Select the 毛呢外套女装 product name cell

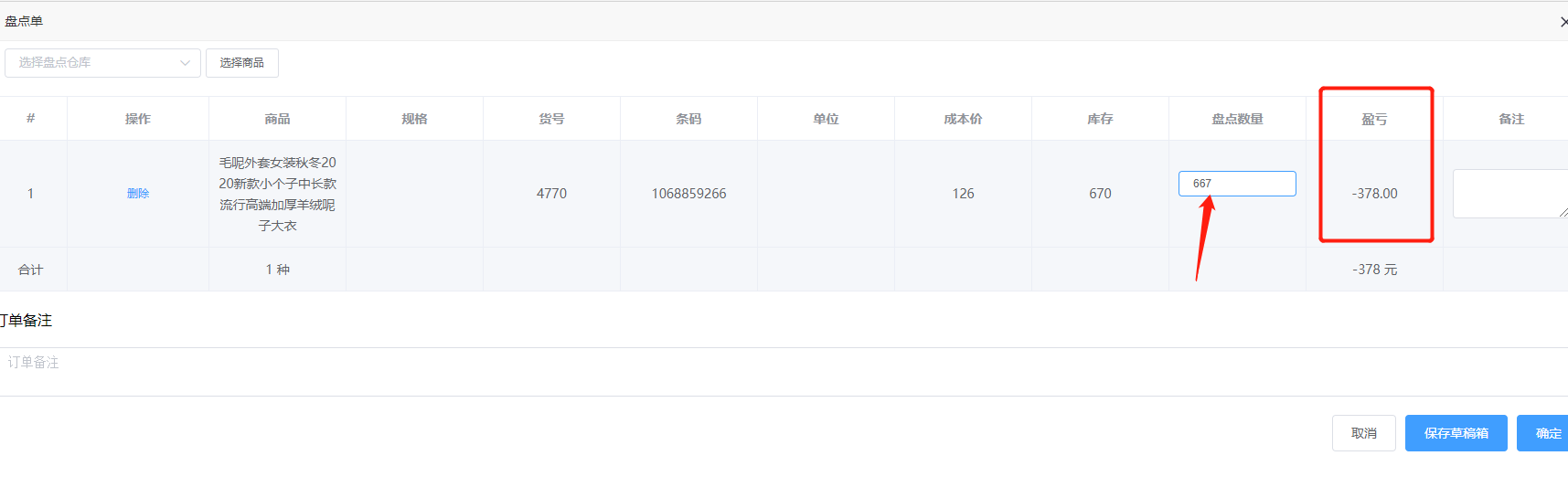point(277,194)
